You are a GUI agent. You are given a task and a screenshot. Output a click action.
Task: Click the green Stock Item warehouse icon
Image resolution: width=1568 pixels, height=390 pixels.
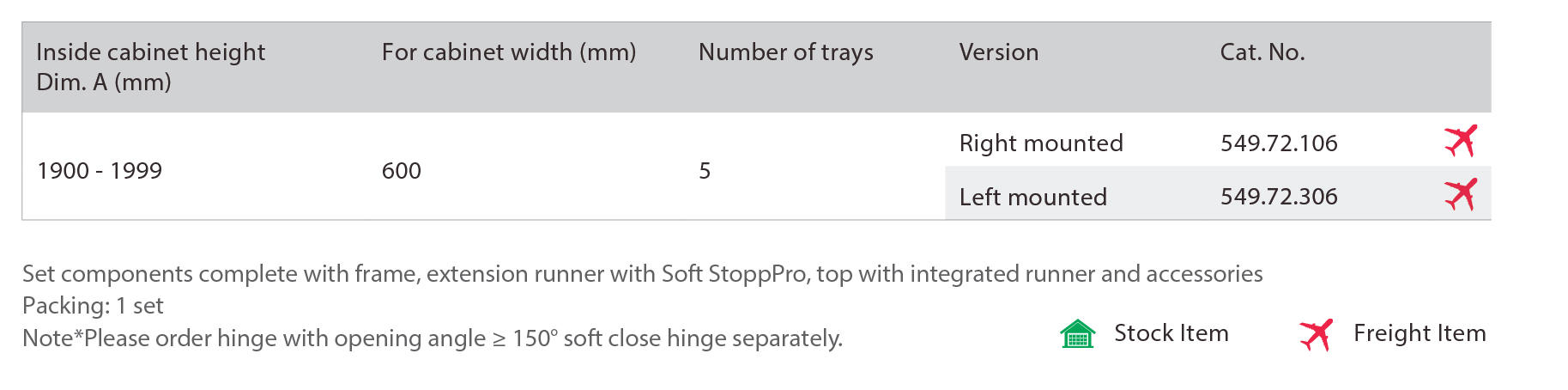point(1078,333)
